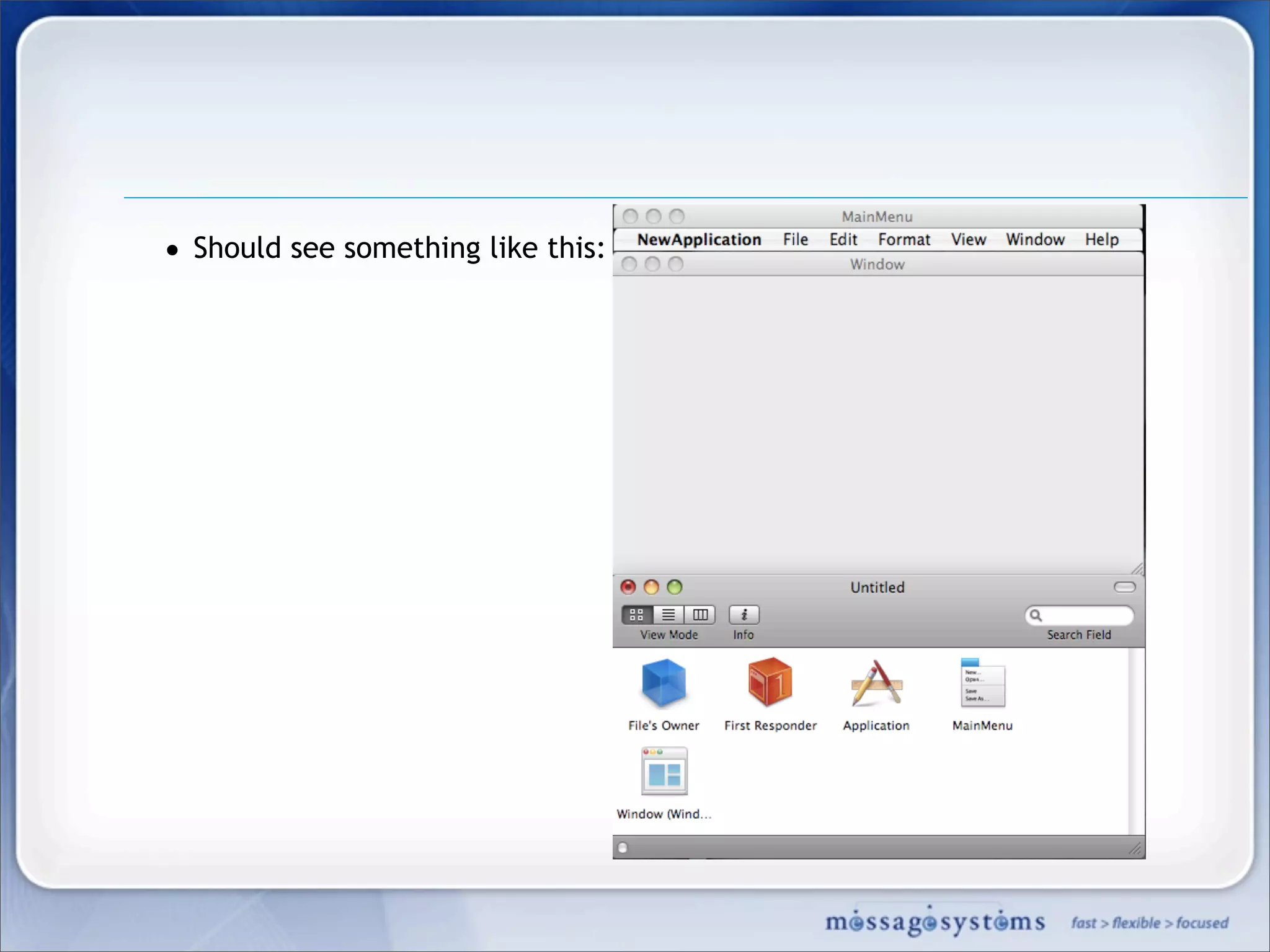Image resolution: width=1270 pixels, height=952 pixels.
Task: Open the File menu
Action: point(795,240)
